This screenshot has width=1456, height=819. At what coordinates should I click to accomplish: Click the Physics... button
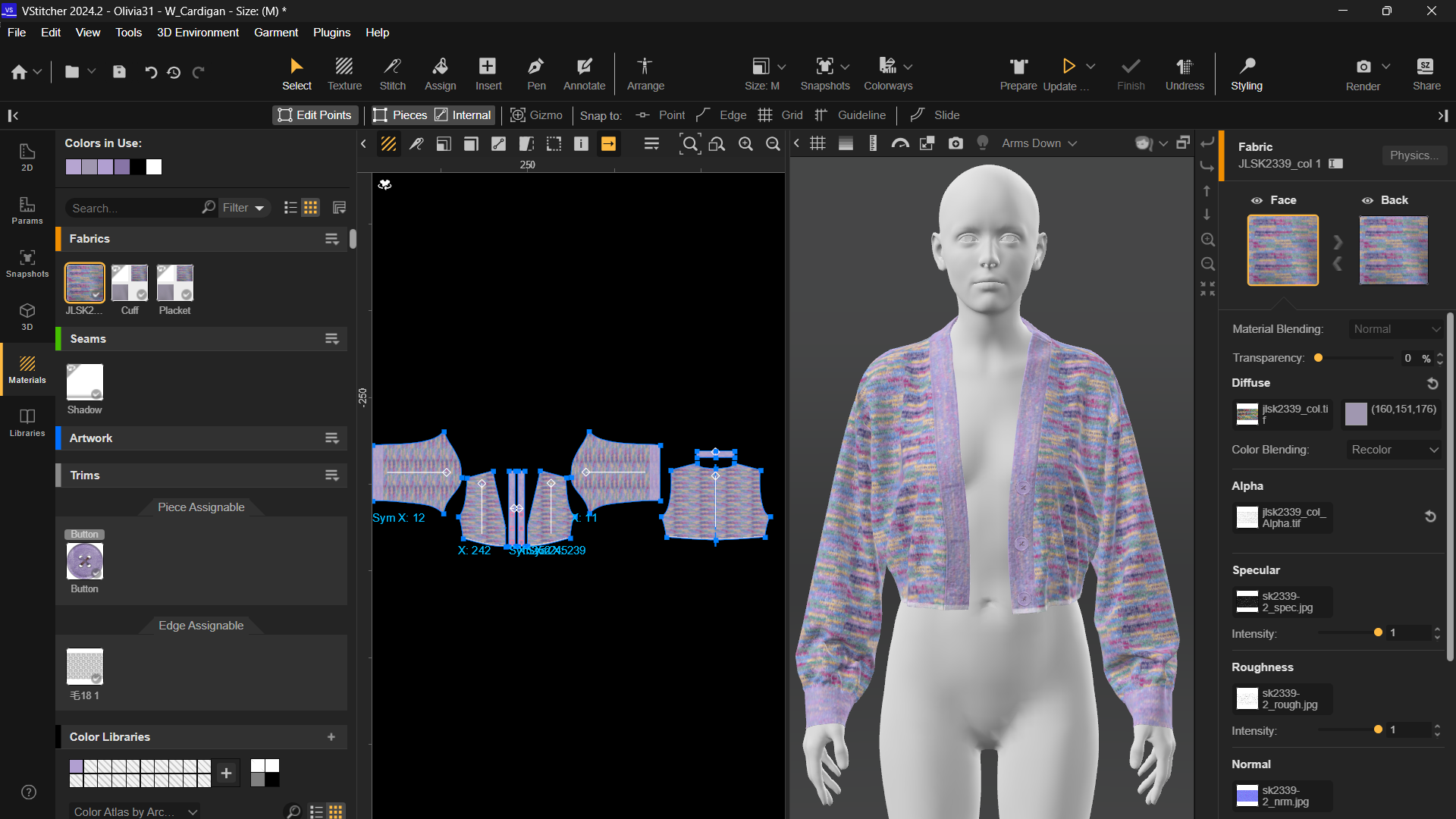point(1414,155)
